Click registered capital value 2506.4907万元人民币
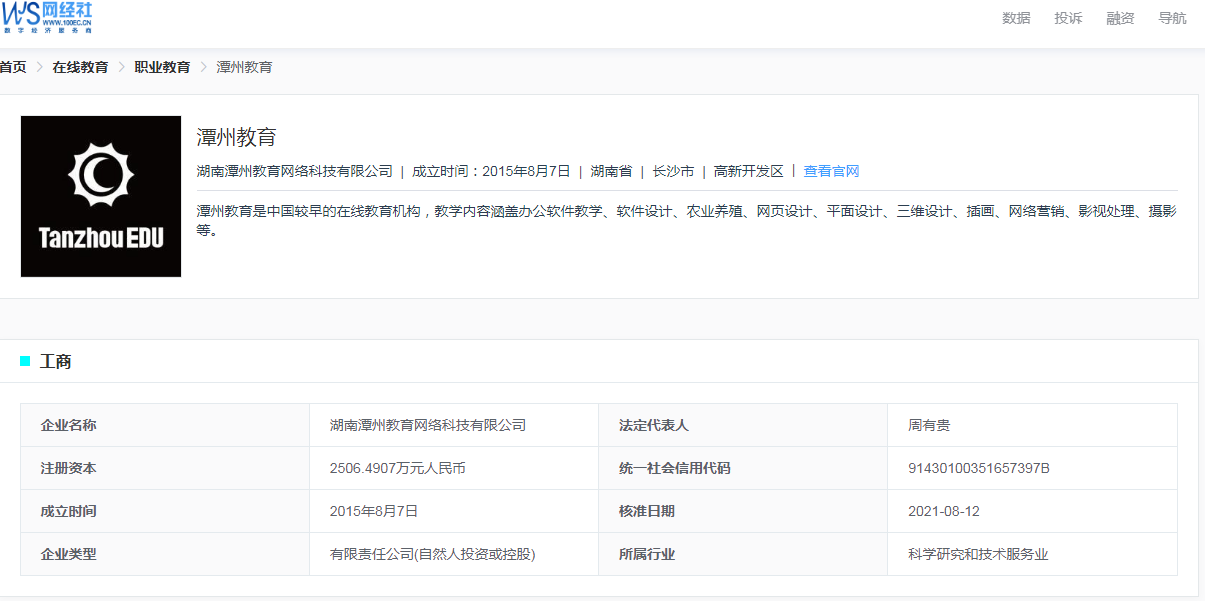This screenshot has height=601, width=1205. tap(397, 468)
